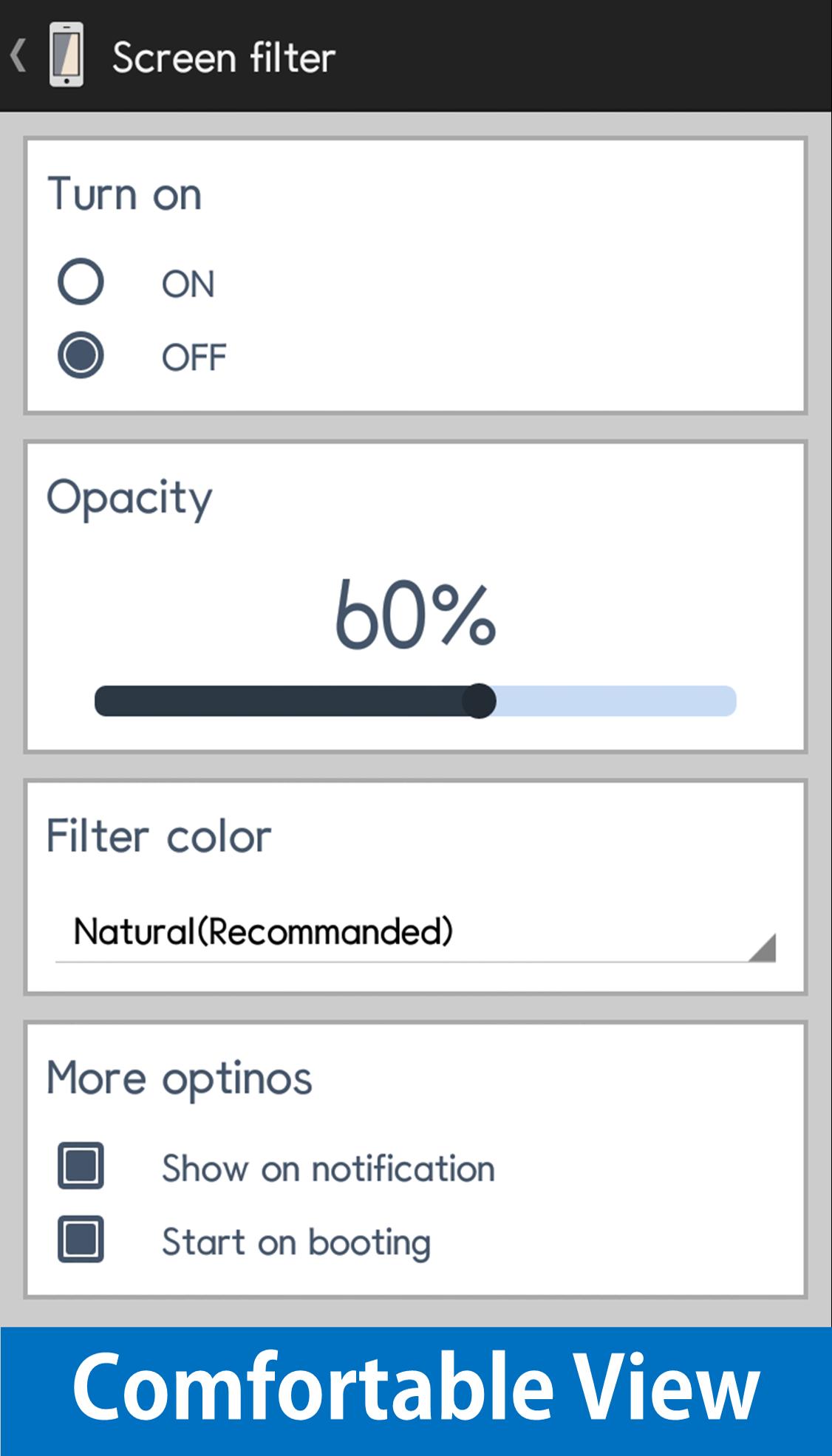Select the ON radio button

click(x=81, y=281)
